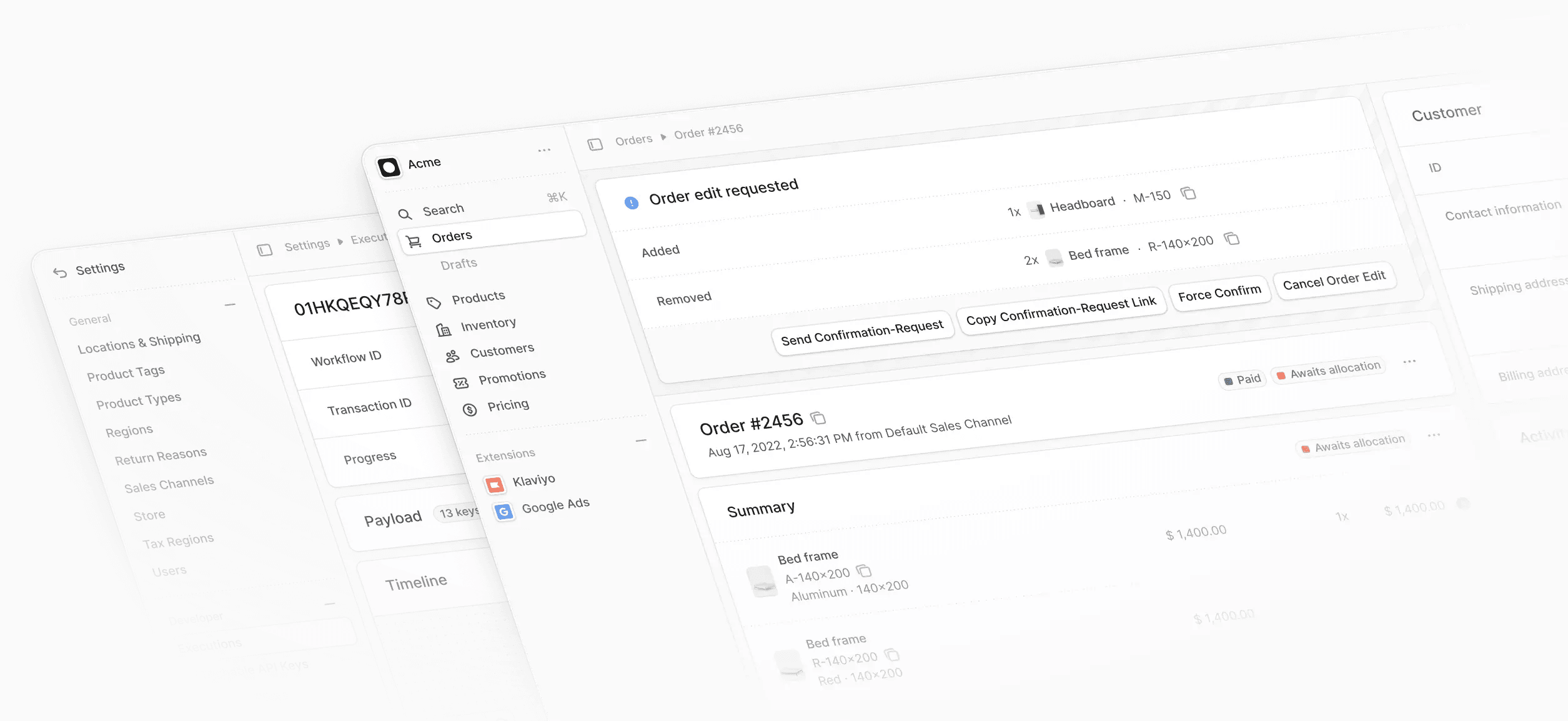Click the Promotions ticket icon

pyautogui.click(x=461, y=383)
